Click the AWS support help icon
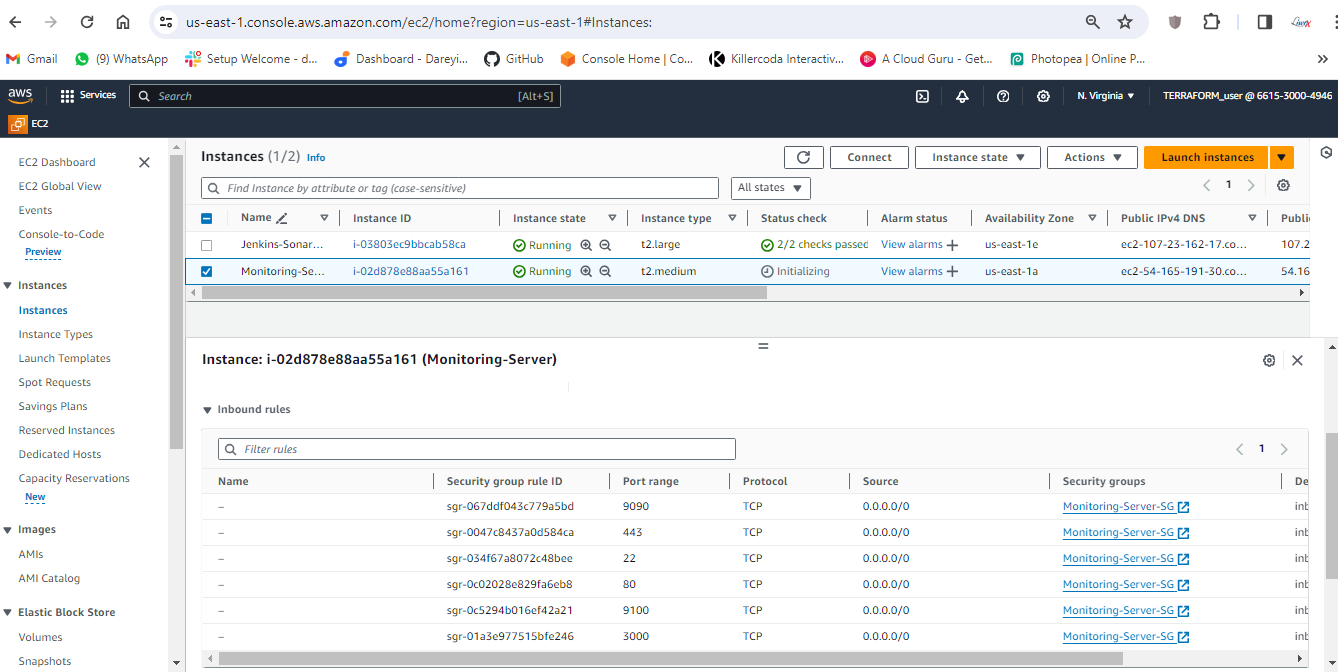 [1003, 96]
